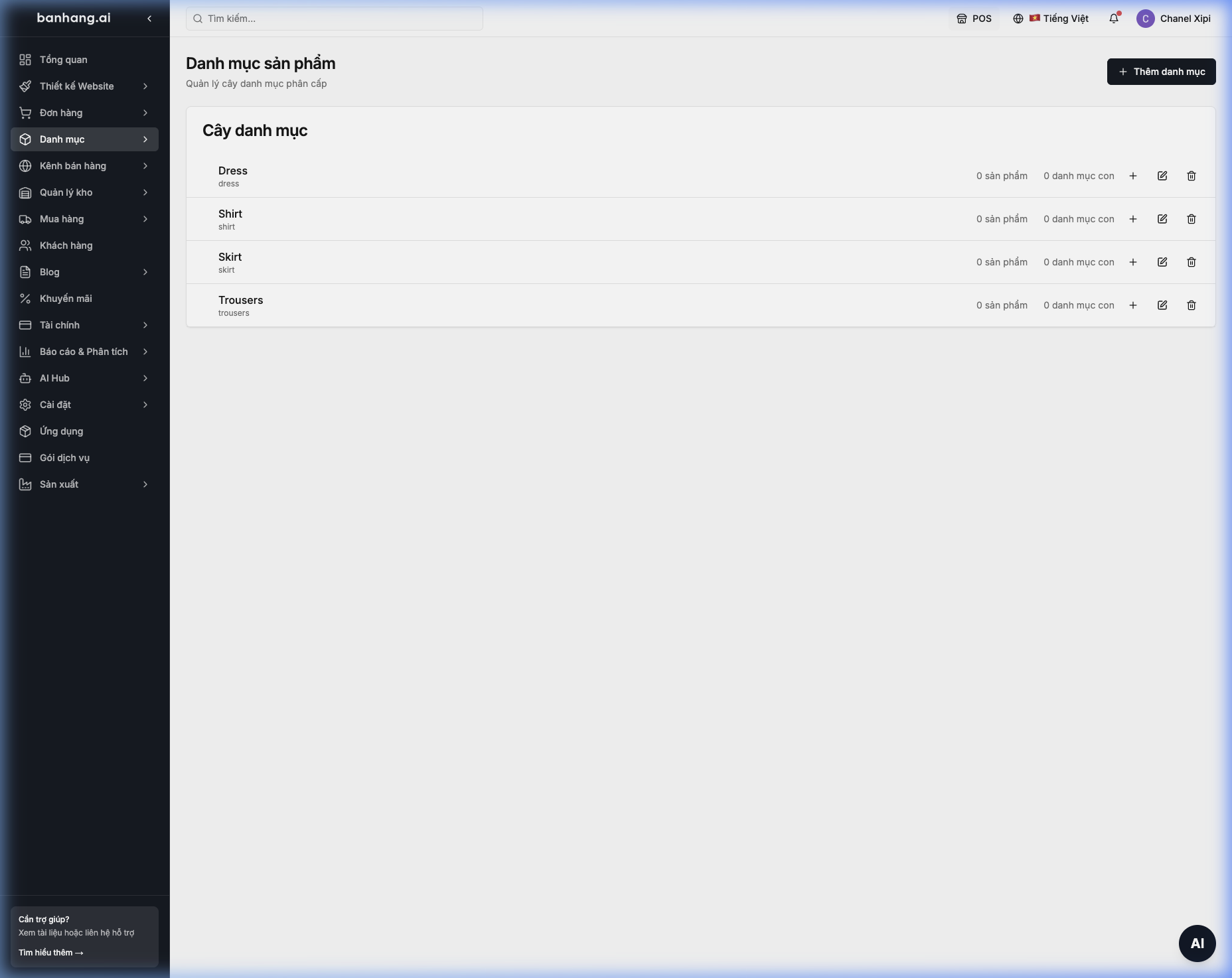
Task: Delete the Dress category
Action: pos(1192,176)
